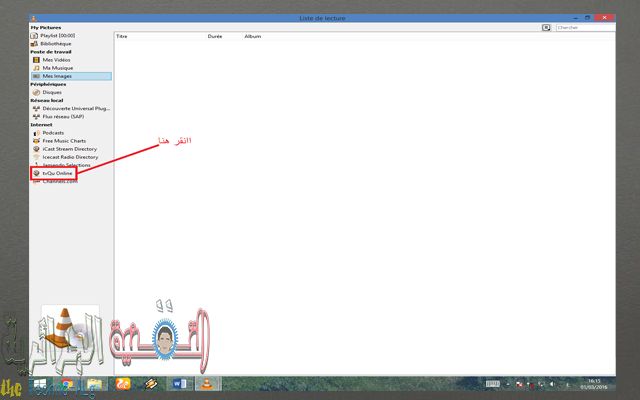Viewport: 640px width, 400px height.
Task: Click the Flux réseau (SAP) icon
Action: [35, 116]
